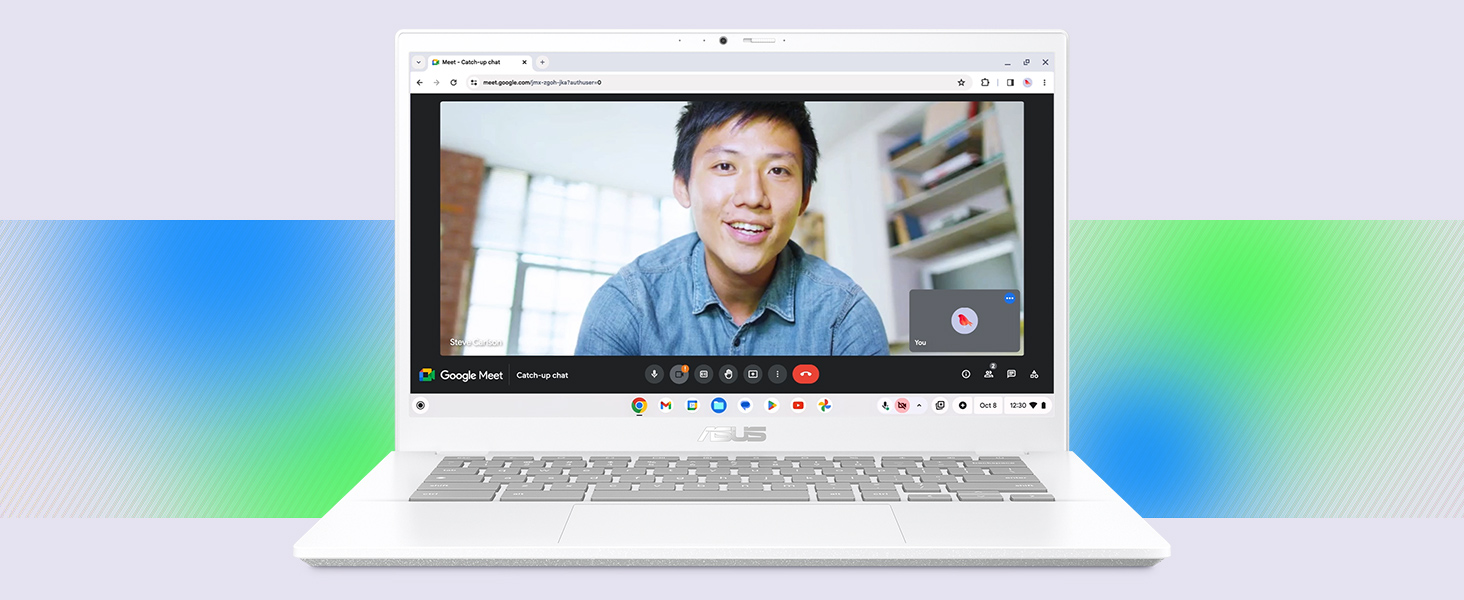Go forward in the browser
The image size is (1464, 600).
436,82
